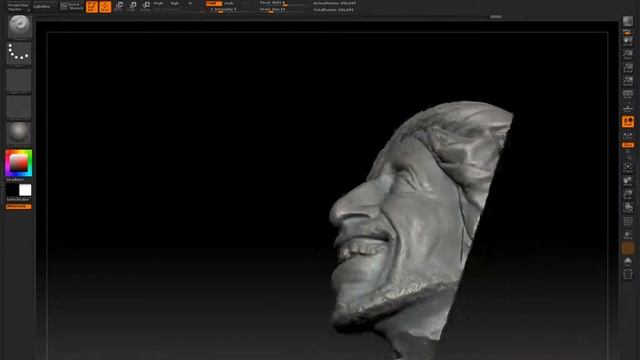Viewport: 640px width, 360px height.
Task: Open the empty Texture slot
Action: point(19,107)
